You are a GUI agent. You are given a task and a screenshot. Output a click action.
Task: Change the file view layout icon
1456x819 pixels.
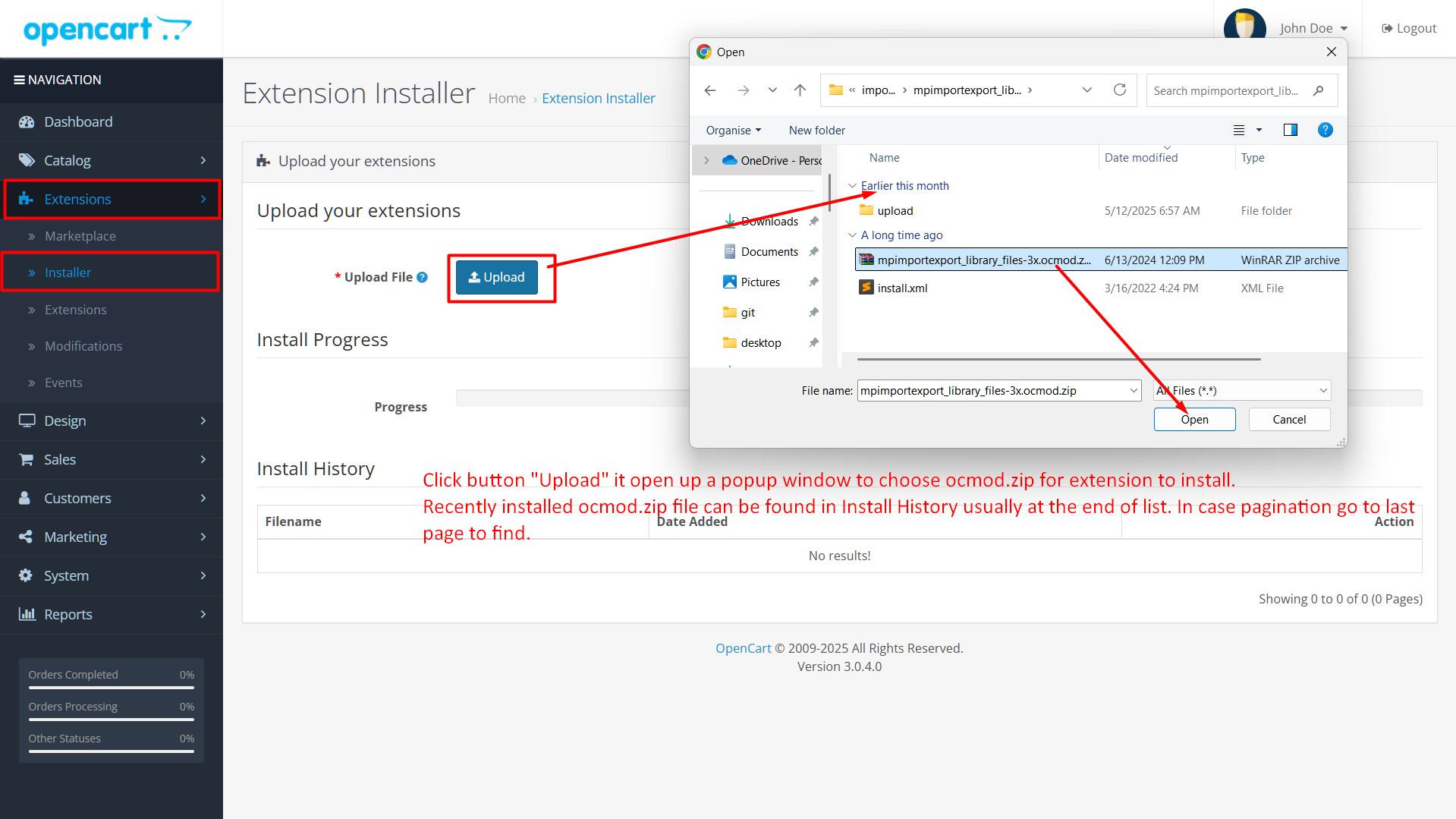coord(1239,130)
